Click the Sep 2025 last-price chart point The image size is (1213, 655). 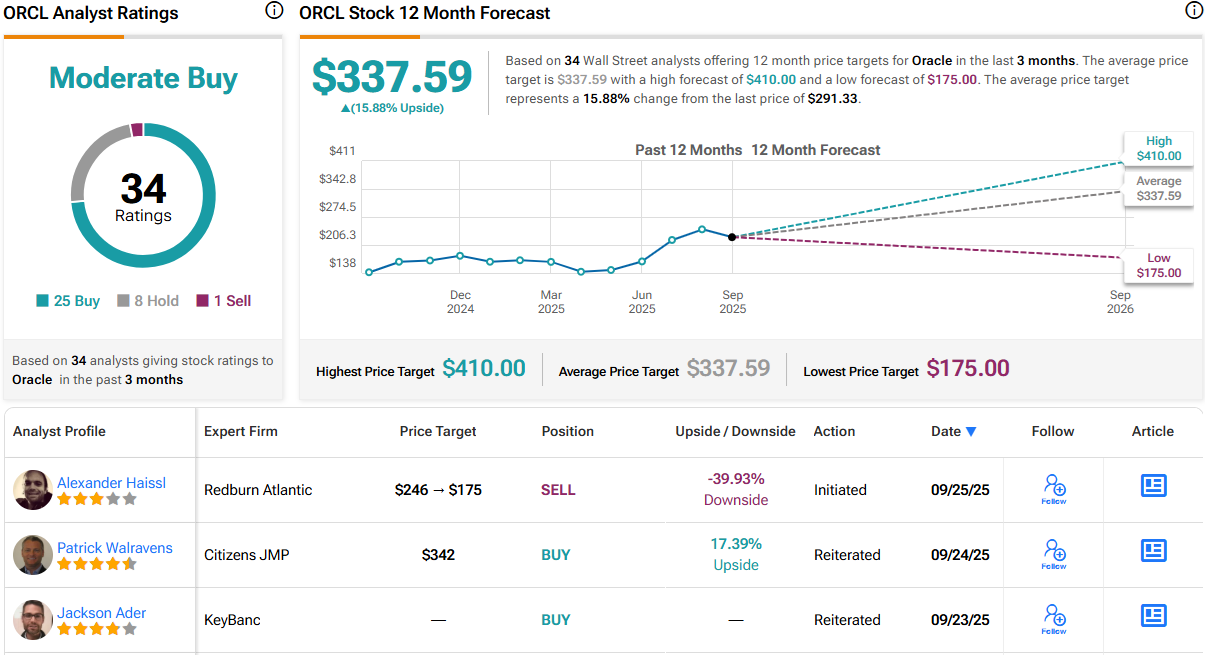point(732,237)
